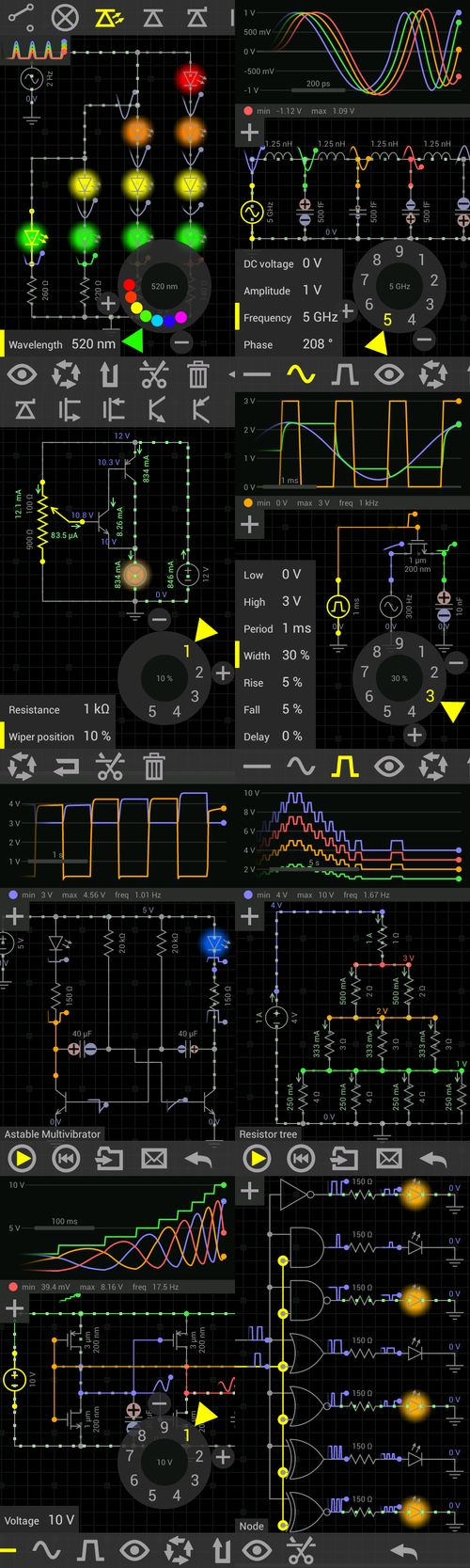470x1568 pixels.
Task: Select the Rise 5 % parameter
Action: tap(275, 682)
